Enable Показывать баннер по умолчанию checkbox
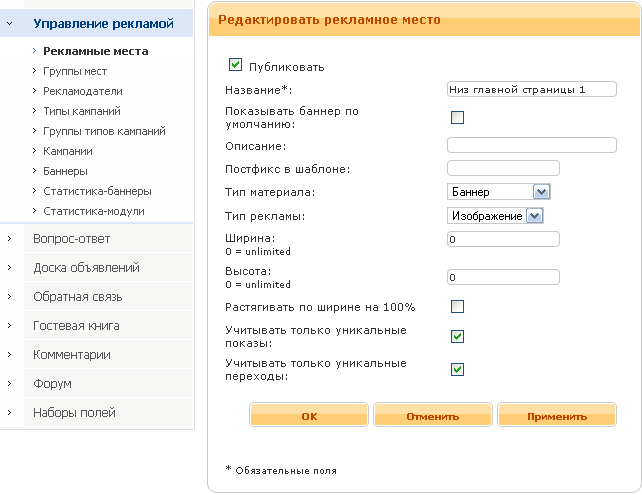This screenshot has height=495, width=642. pyautogui.click(x=457, y=118)
